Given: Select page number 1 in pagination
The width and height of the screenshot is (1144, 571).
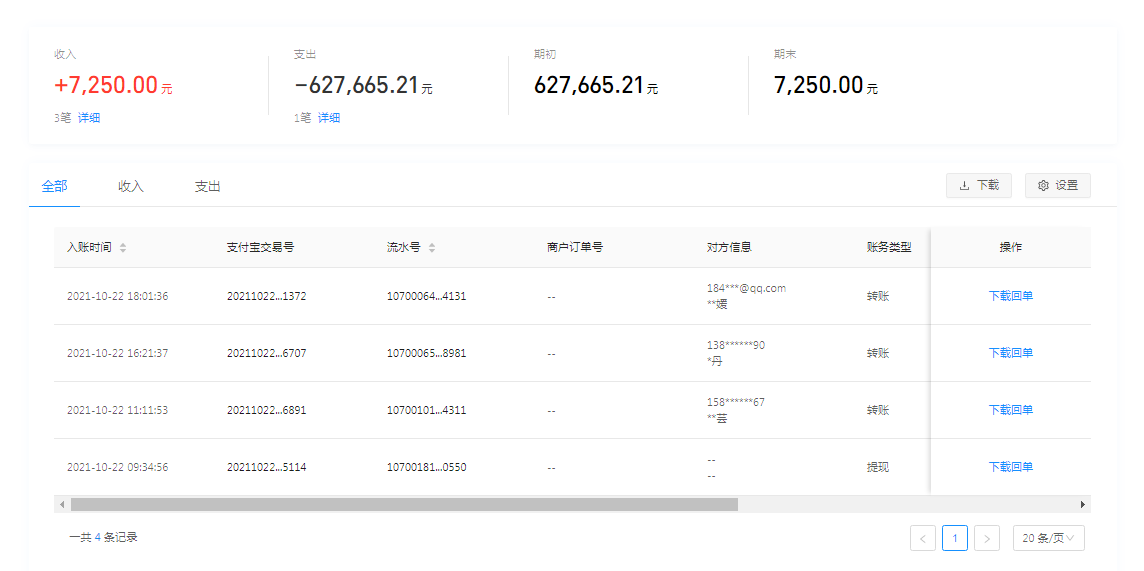Looking at the screenshot, I should pos(954,538).
